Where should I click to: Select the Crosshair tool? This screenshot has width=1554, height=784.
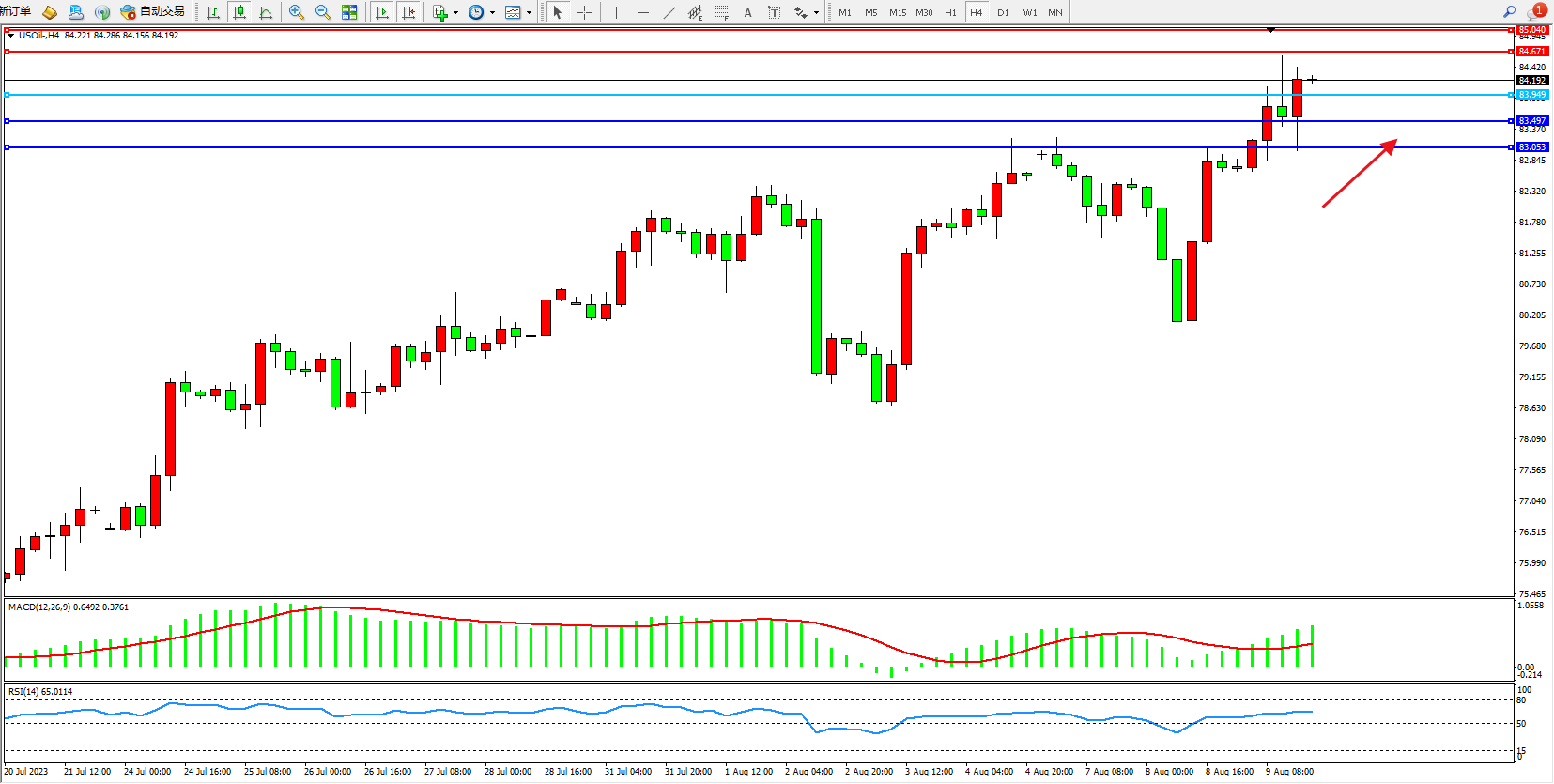point(584,12)
